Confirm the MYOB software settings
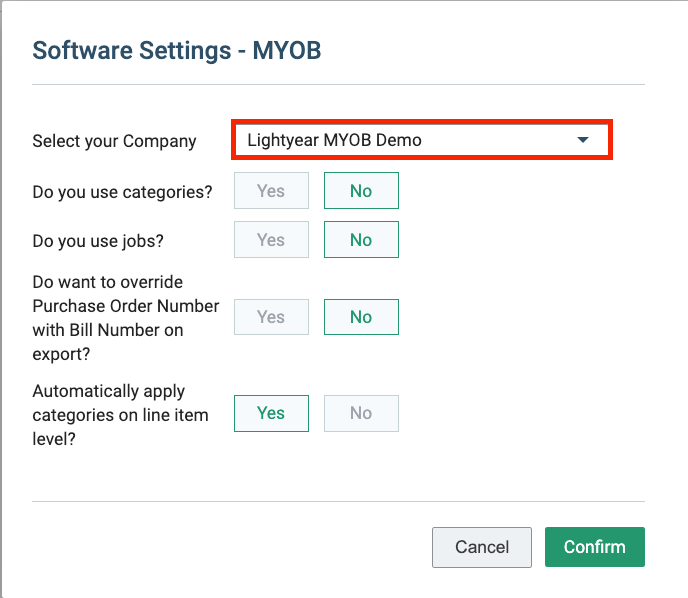This screenshot has width=688, height=598. click(595, 547)
